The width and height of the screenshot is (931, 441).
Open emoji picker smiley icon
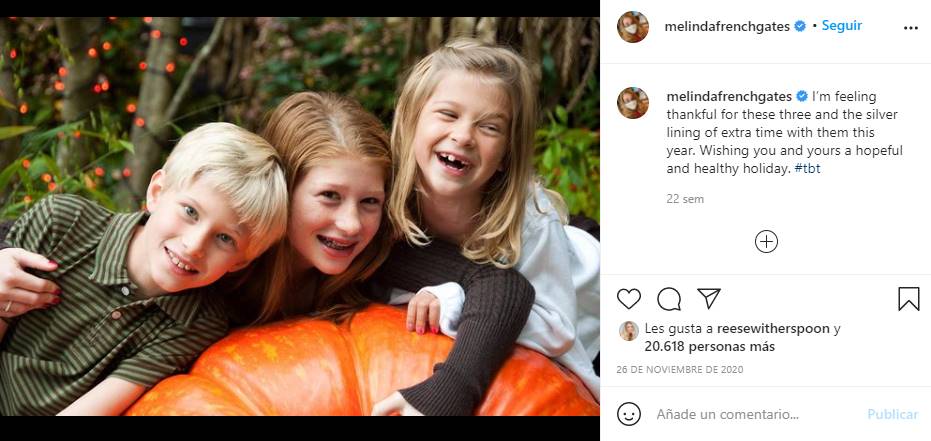point(629,414)
